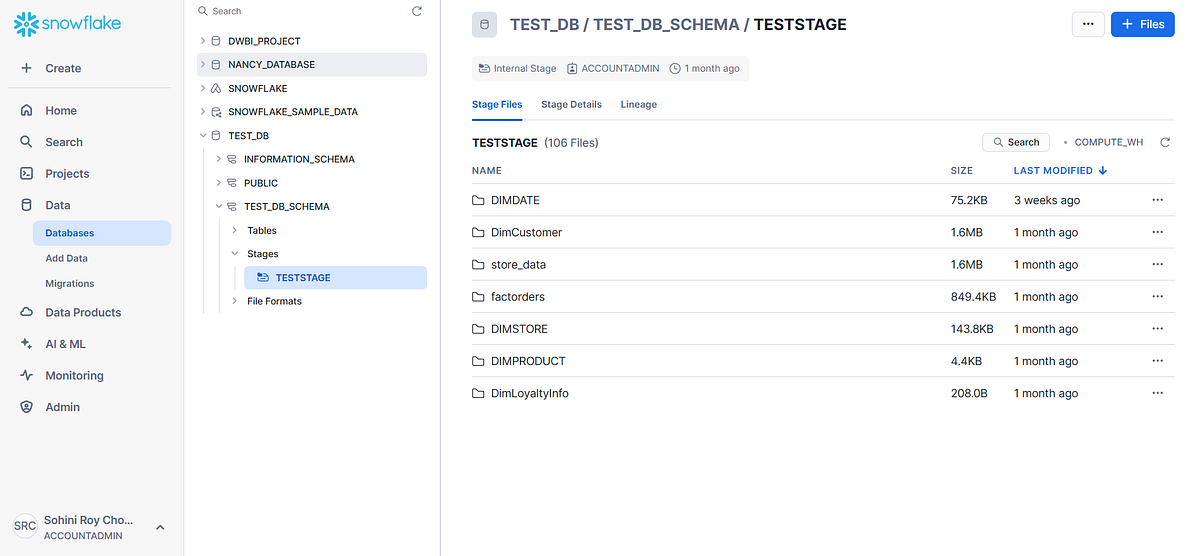Open AI & ML section
This screenshot has height=556, width=1200.
(65, 344)
